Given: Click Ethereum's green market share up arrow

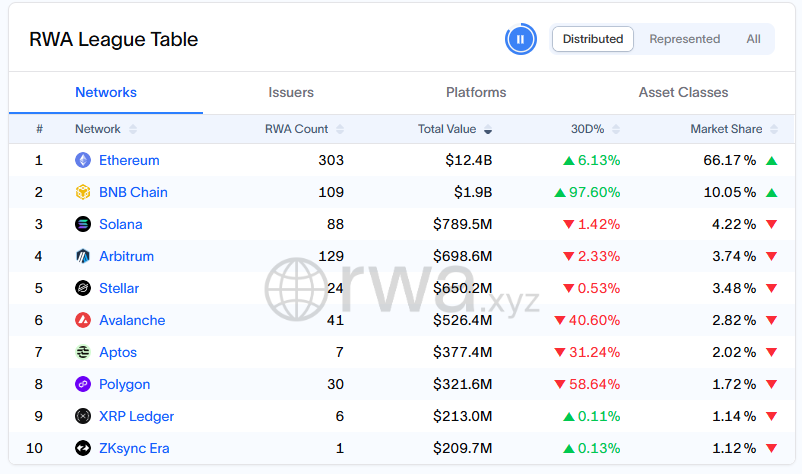Looking at the screenshot, I should point(772,161).
